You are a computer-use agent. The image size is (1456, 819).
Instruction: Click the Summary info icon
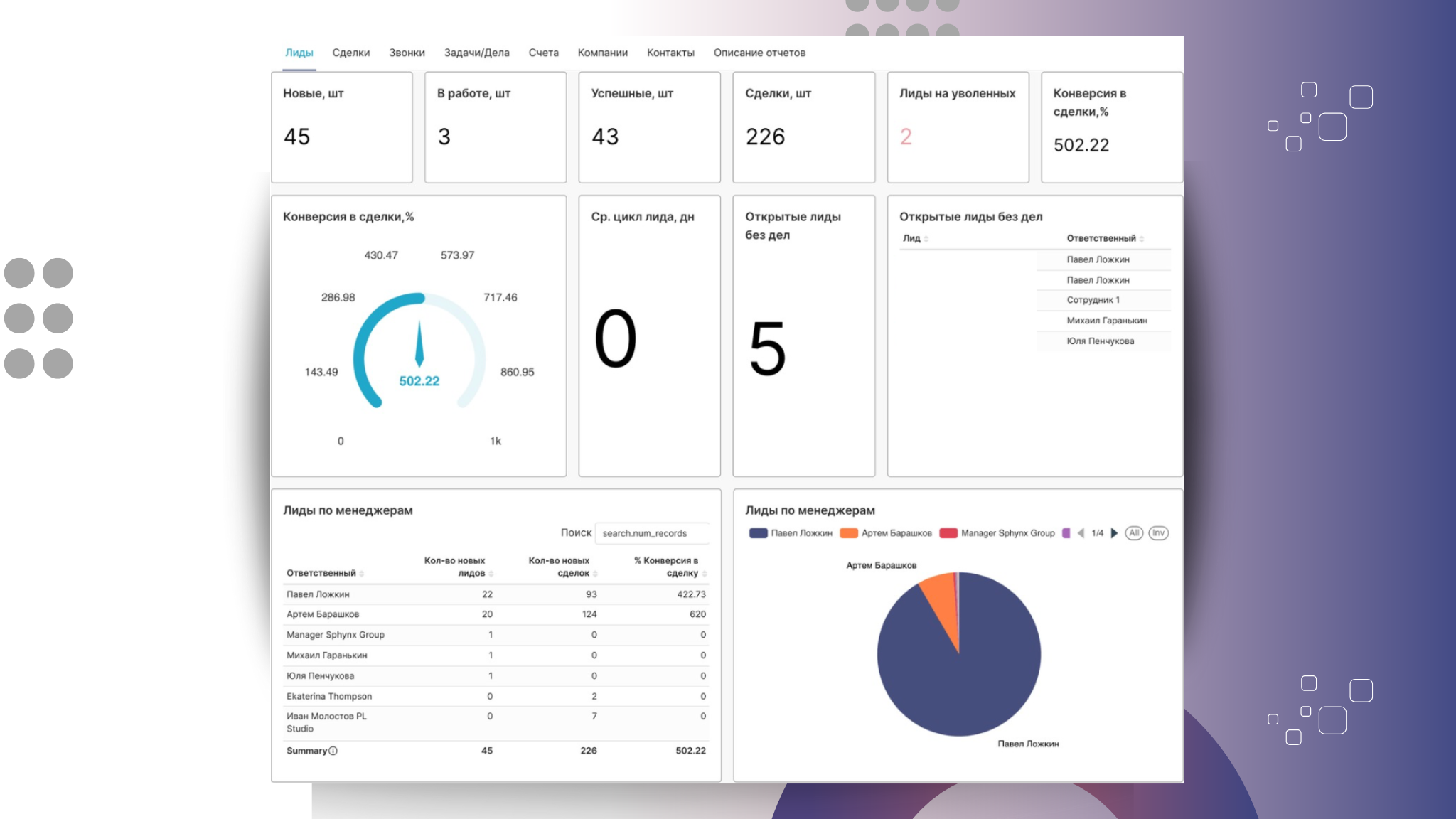[333, 751]
